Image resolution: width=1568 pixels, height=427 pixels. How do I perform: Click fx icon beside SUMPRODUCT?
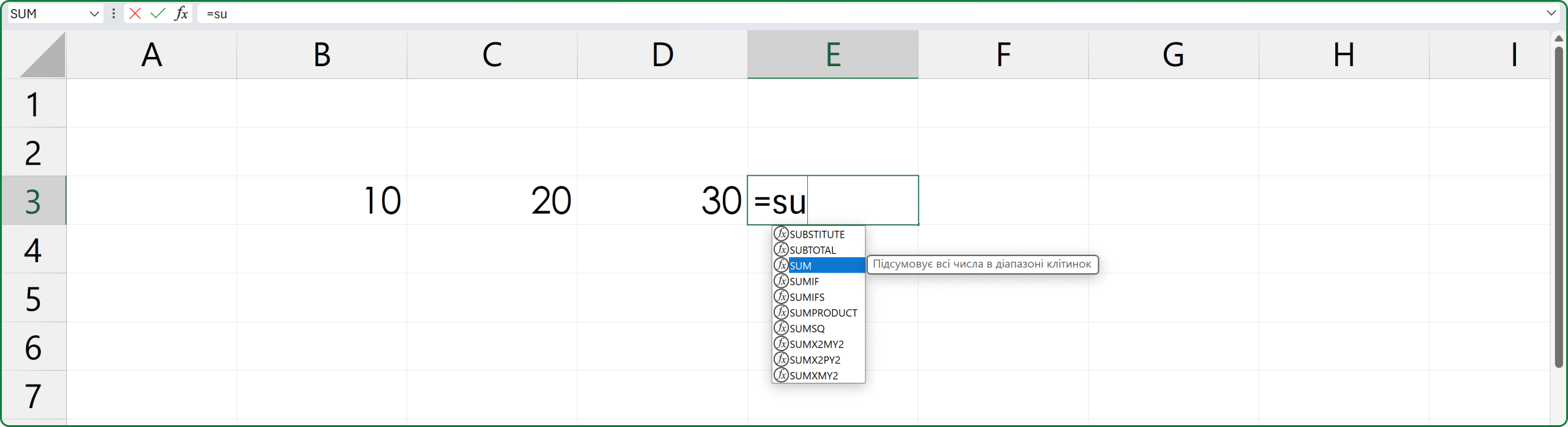781,312
